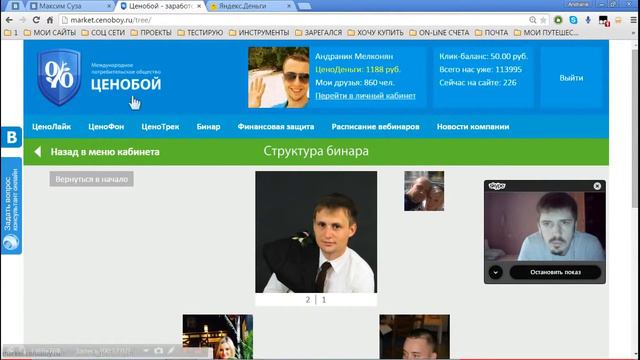This screenshot has height=360, width=640.
Task: Click the blonde woman tree node photo
Action: (218, 337)
